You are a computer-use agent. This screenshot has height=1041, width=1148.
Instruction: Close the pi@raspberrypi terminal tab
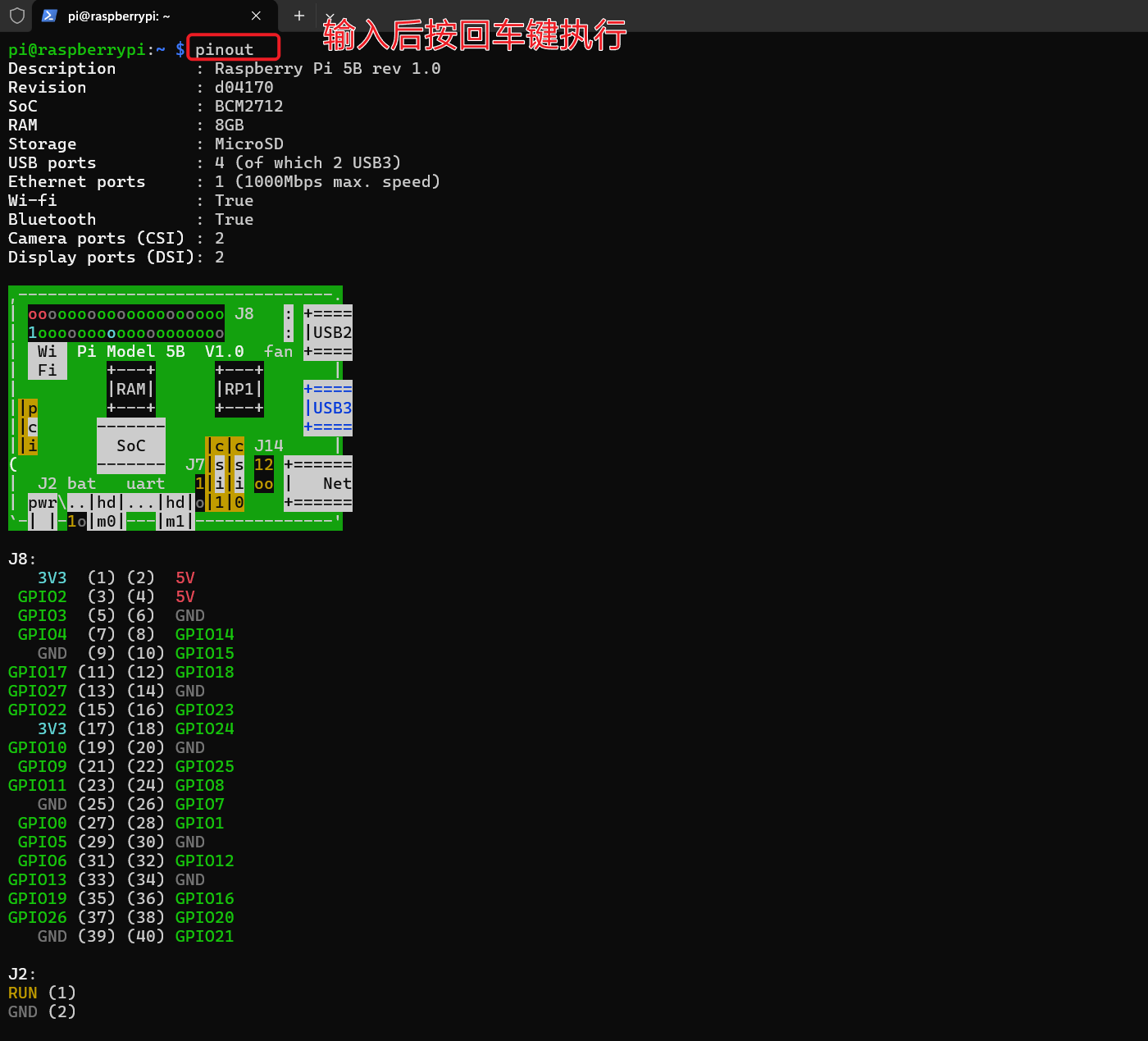click(256, 16)
